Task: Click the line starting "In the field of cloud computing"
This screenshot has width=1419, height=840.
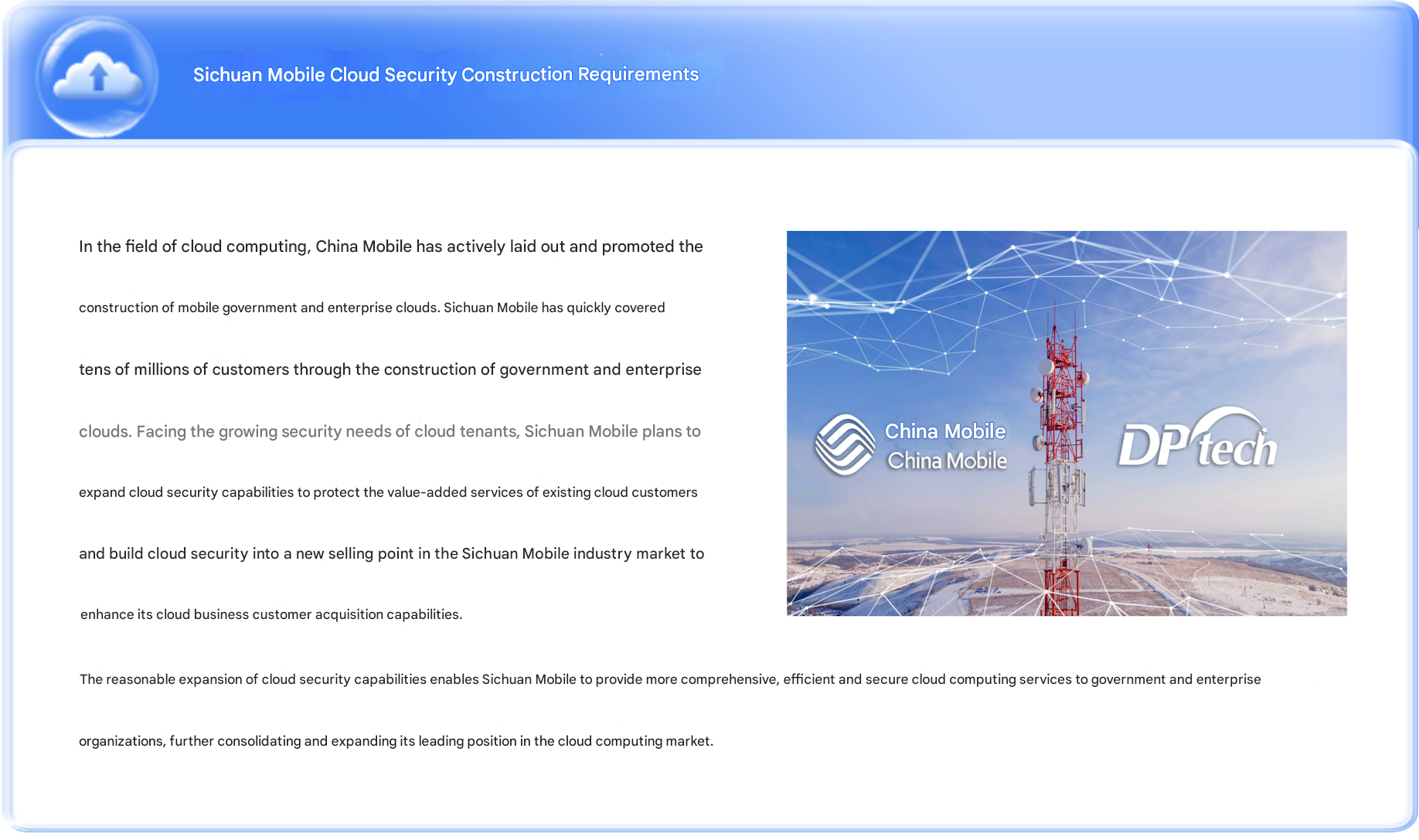Action: (x=390, y=247)
